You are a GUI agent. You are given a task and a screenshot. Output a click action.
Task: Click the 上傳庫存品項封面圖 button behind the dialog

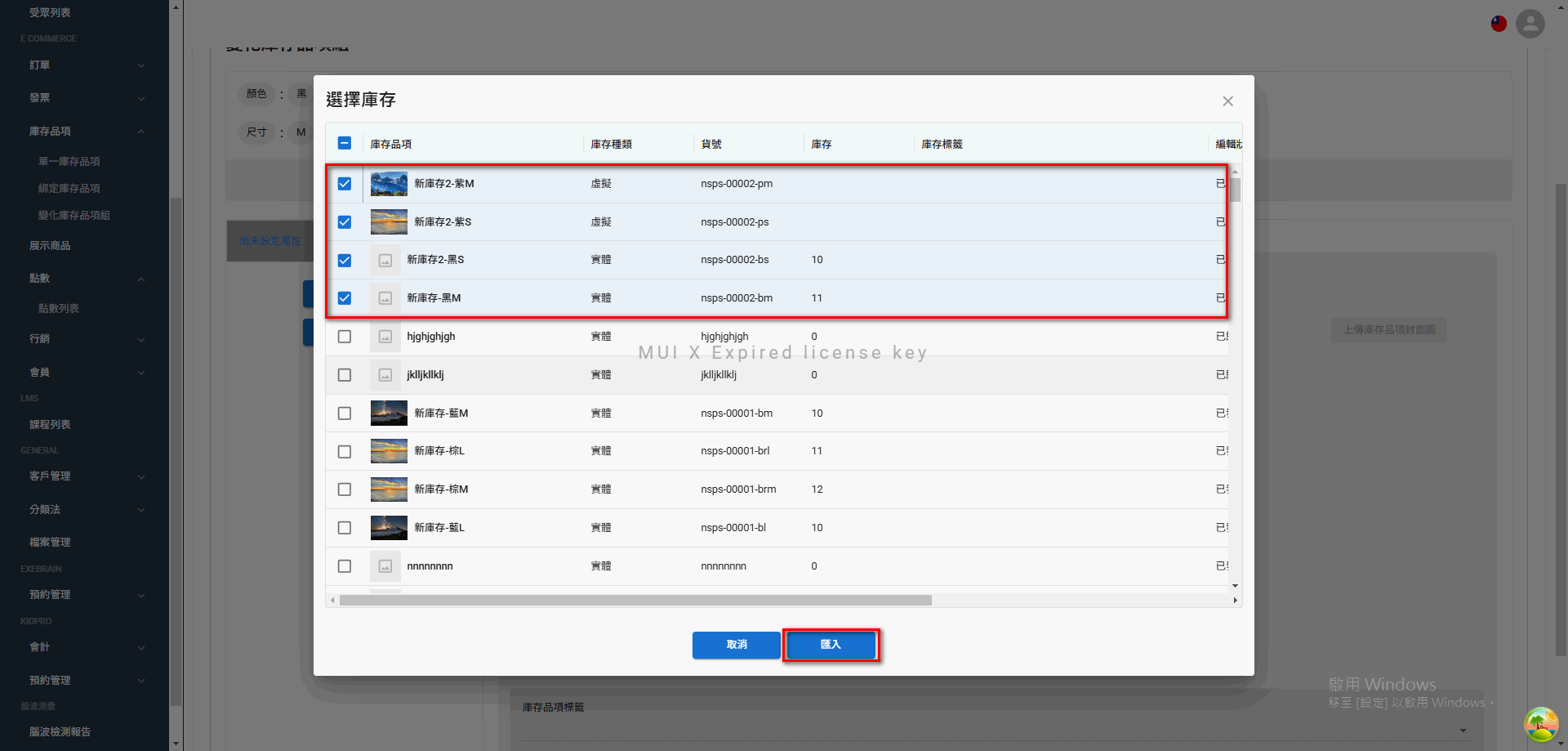click(1389, 330)
